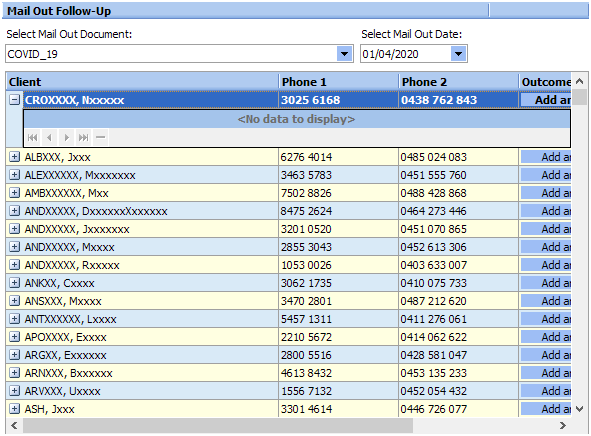
Task: Select phone number 3201 0520
Action: (x=306, y=229)
